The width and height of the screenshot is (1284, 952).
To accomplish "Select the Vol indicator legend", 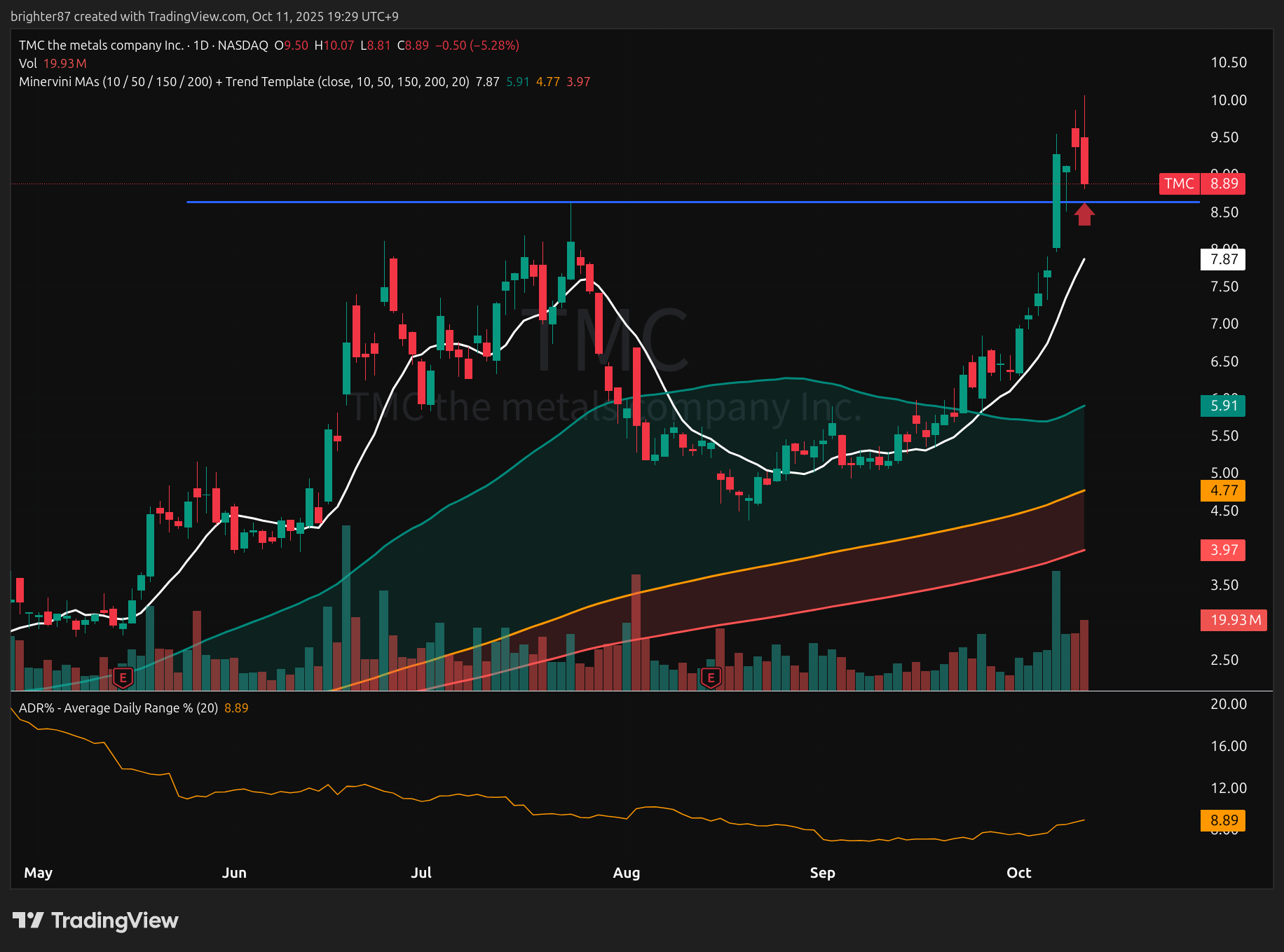I will (x=28, y=64).
